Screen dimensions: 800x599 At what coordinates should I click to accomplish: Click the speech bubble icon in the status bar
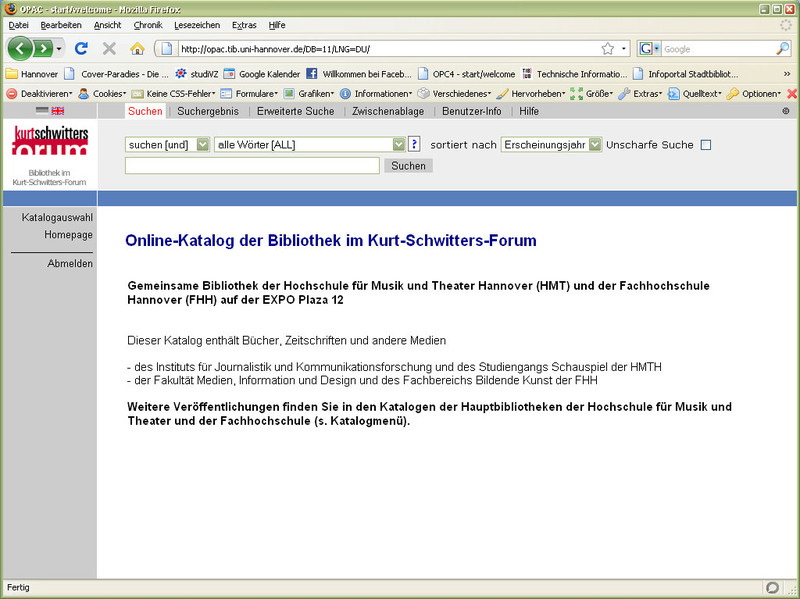point(772,587)
